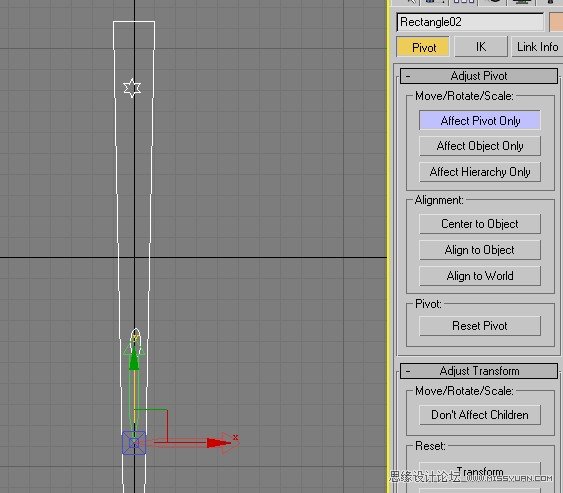Select the star-shaped helper in the viewport

(x=132, y=88)
